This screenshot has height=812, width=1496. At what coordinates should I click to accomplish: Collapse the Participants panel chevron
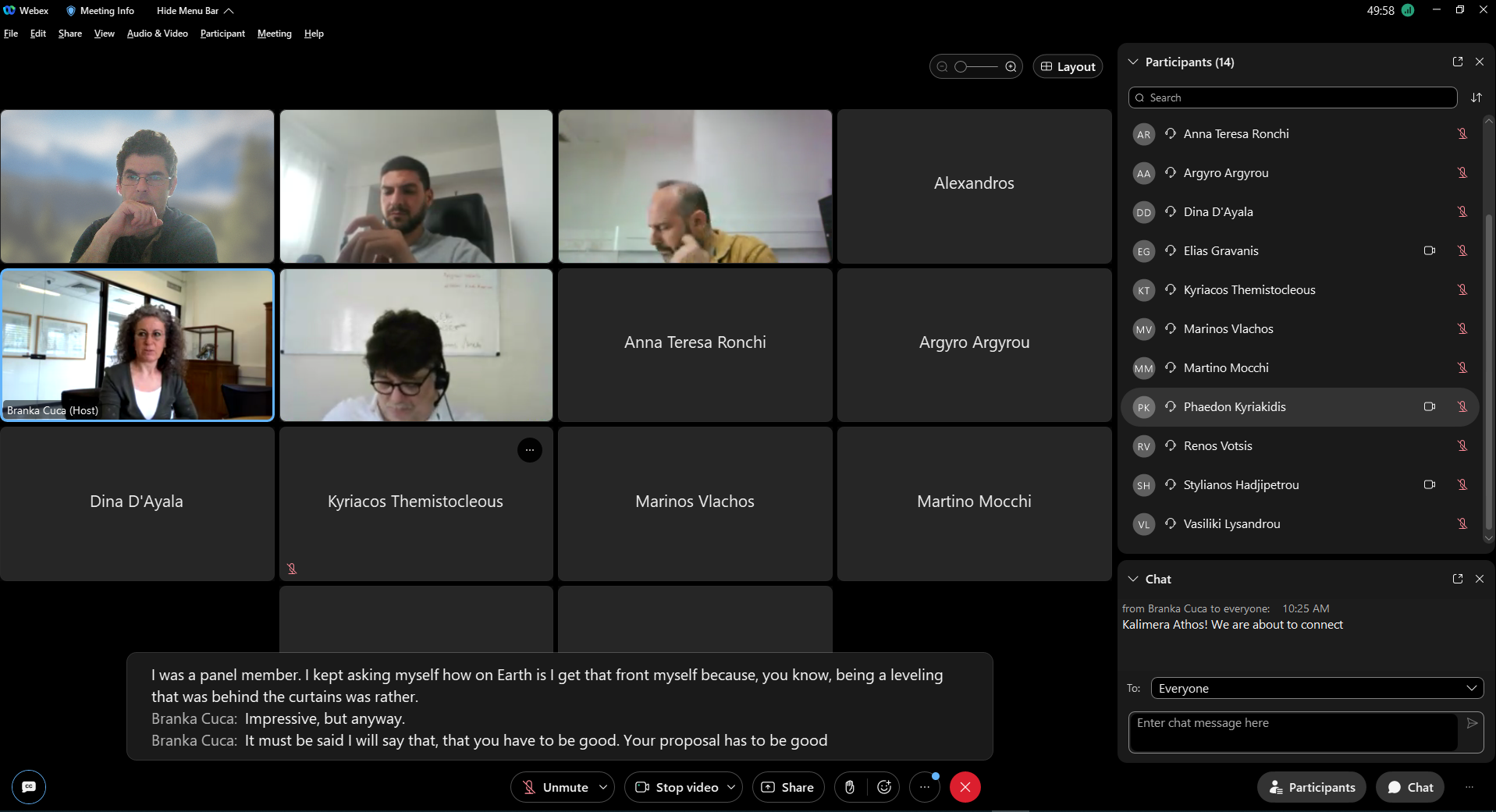click(x=1133, y=62)
